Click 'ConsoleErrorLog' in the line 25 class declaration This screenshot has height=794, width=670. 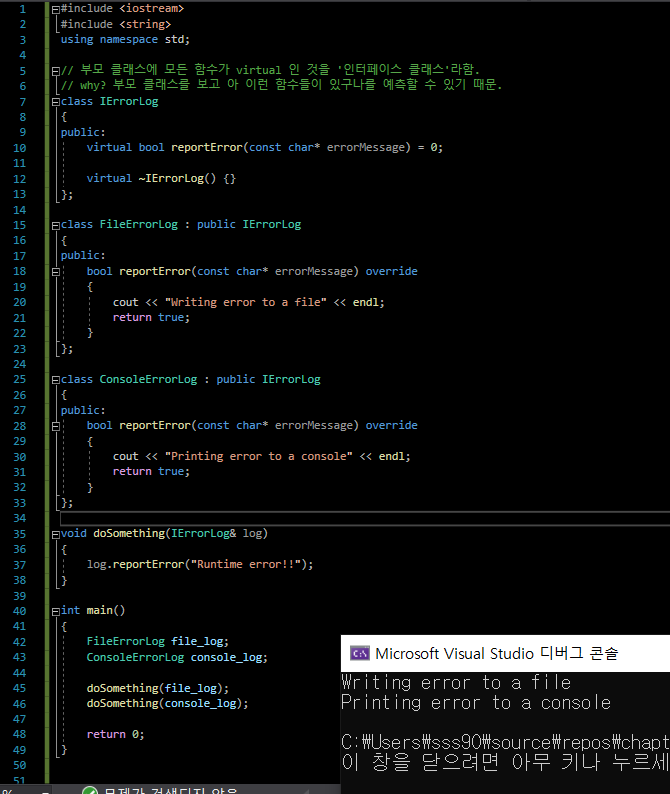click(x=148, y=379)
